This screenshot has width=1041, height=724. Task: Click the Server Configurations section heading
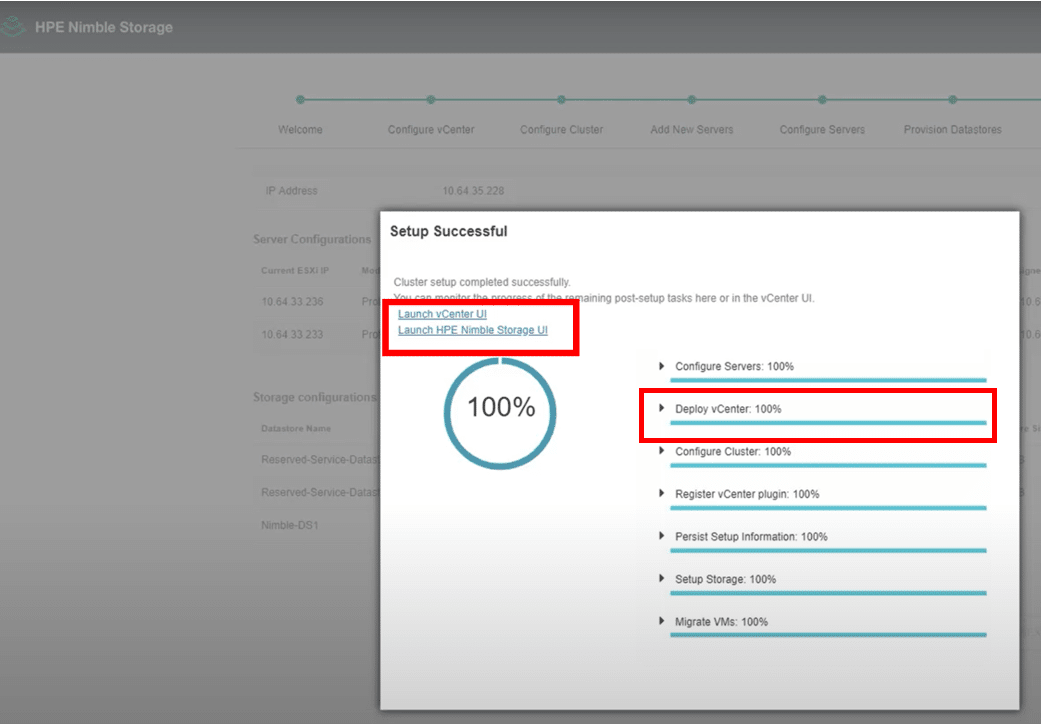point(312,239)
